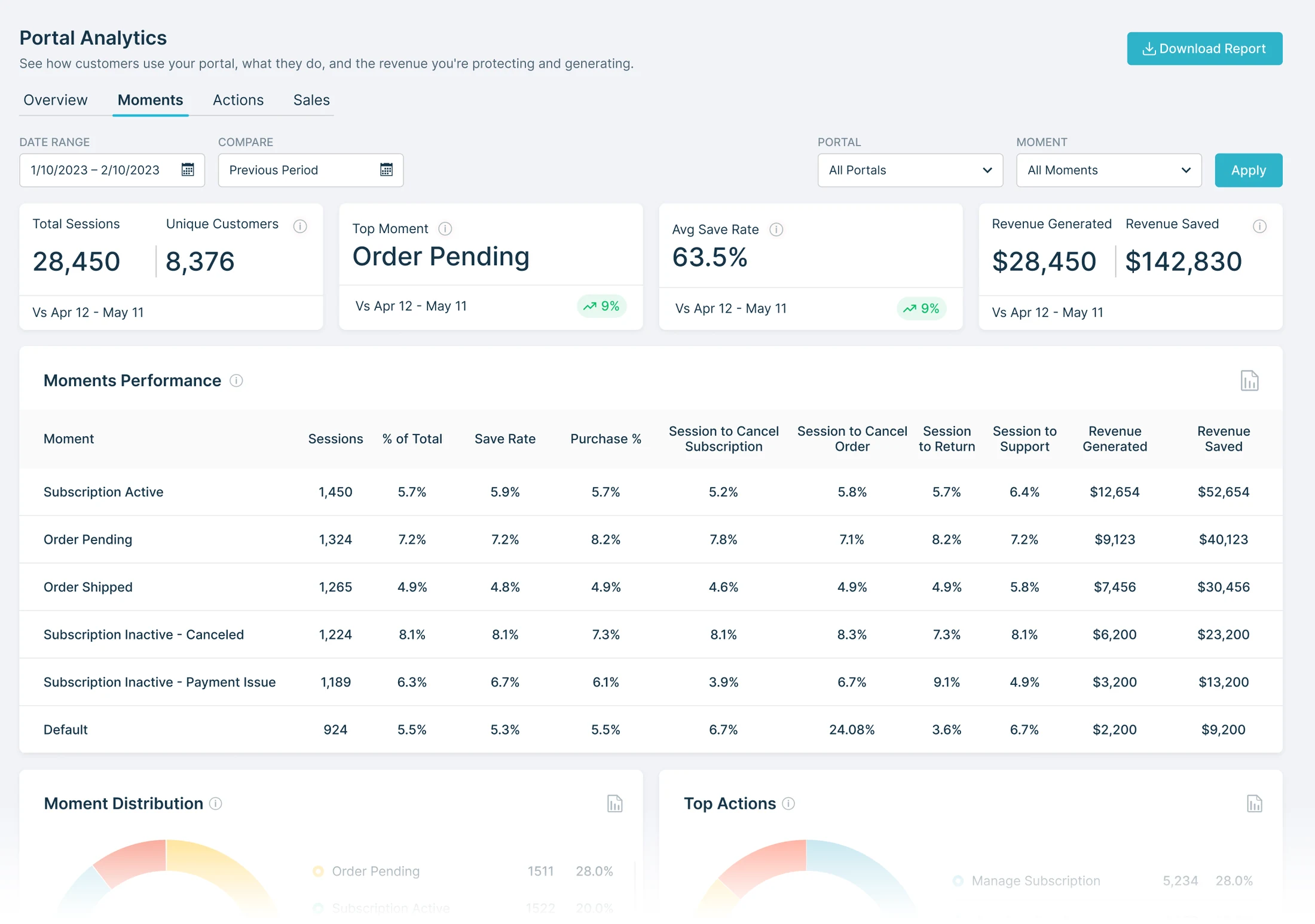Expand the All Moments dropdown
This screenshot has height=924, width=1315.
1109,170
